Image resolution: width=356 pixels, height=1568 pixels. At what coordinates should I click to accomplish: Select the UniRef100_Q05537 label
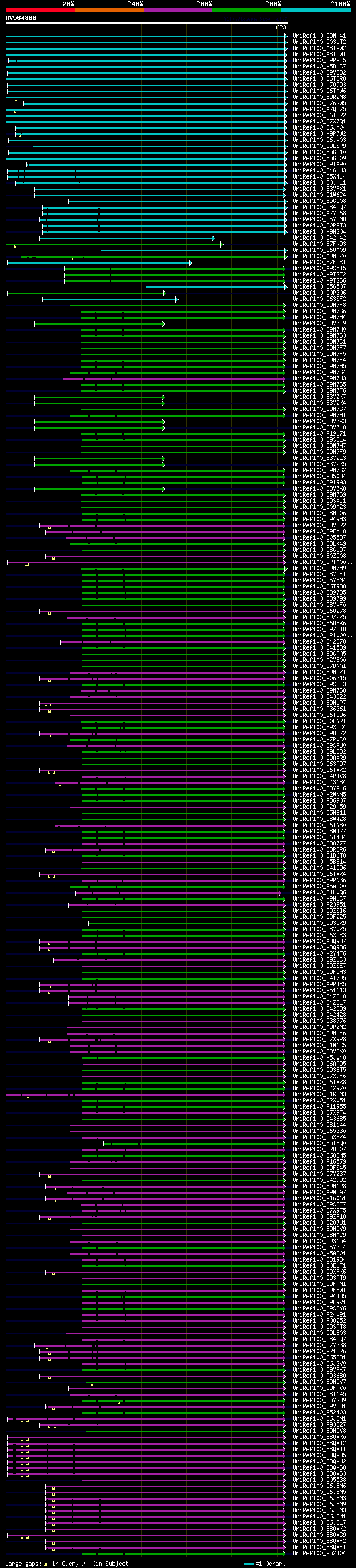click(x=319, y=537)
